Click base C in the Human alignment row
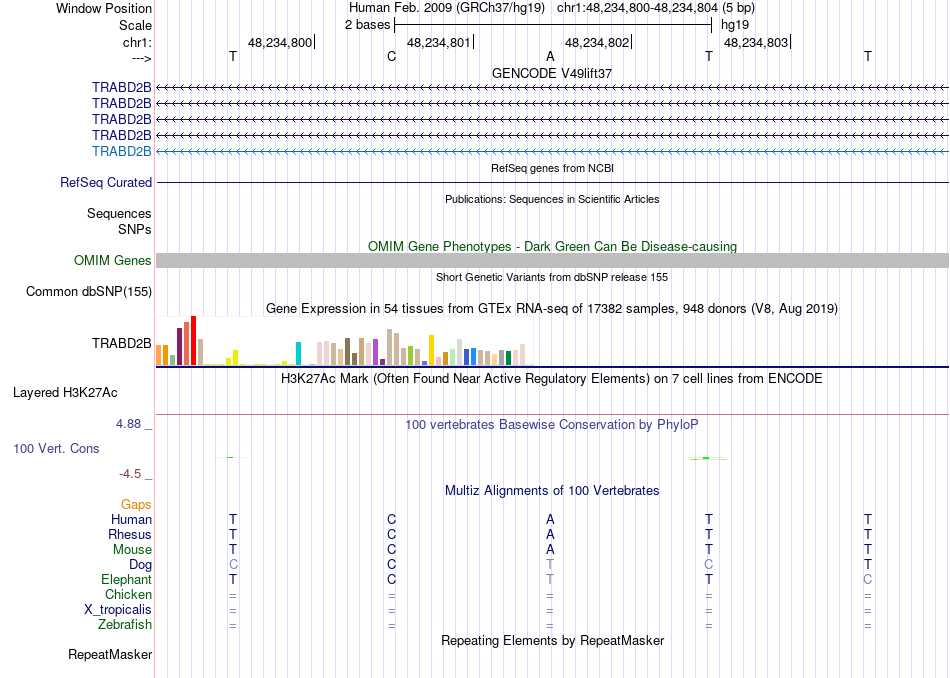 [x=391, y=519]
